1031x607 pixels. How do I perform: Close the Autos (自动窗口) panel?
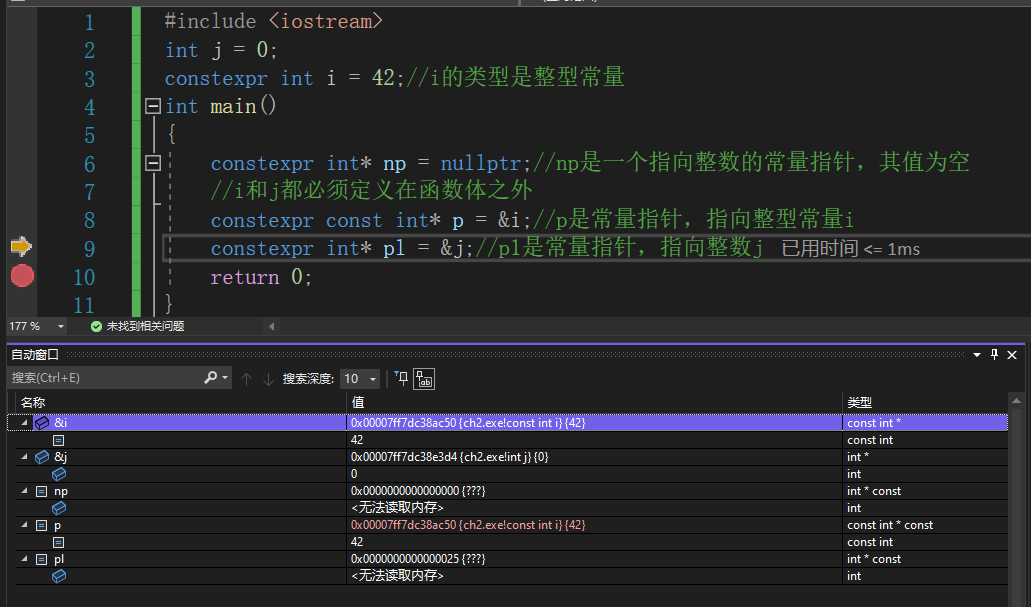tap(1012, 355)
